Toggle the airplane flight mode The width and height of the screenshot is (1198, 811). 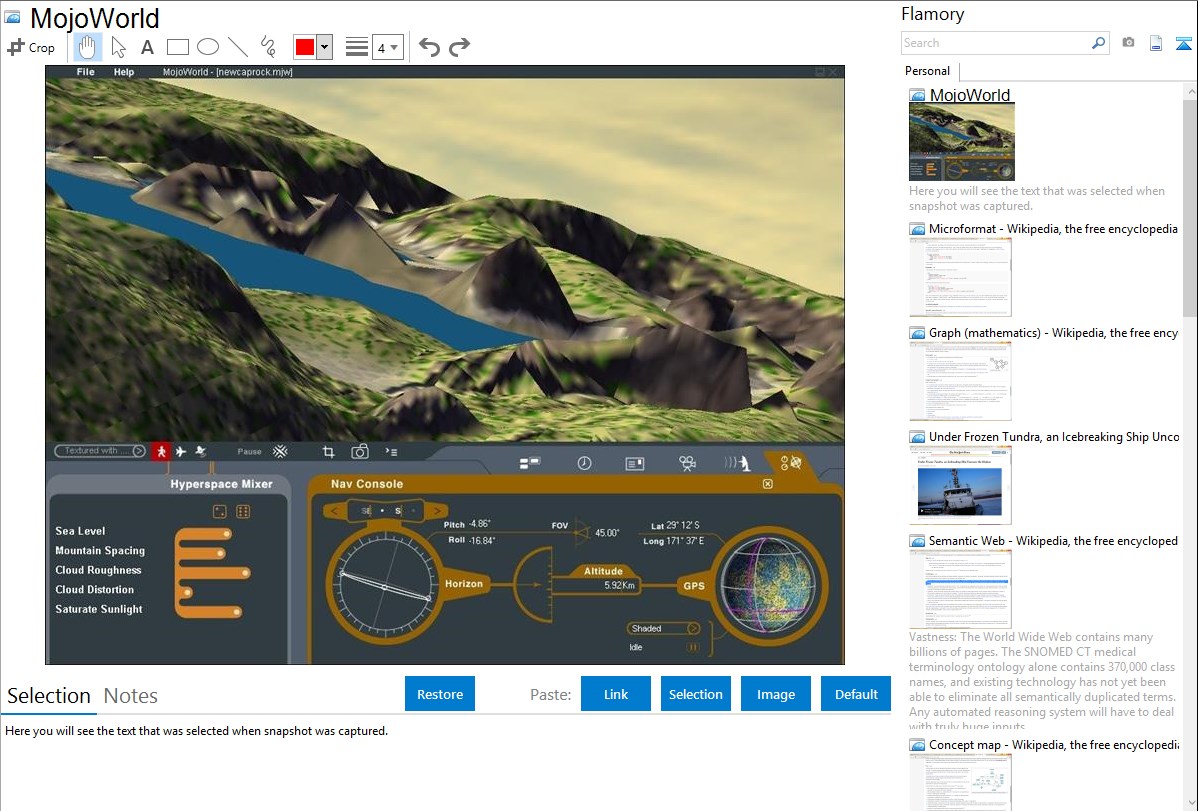(x=181, y=452)
